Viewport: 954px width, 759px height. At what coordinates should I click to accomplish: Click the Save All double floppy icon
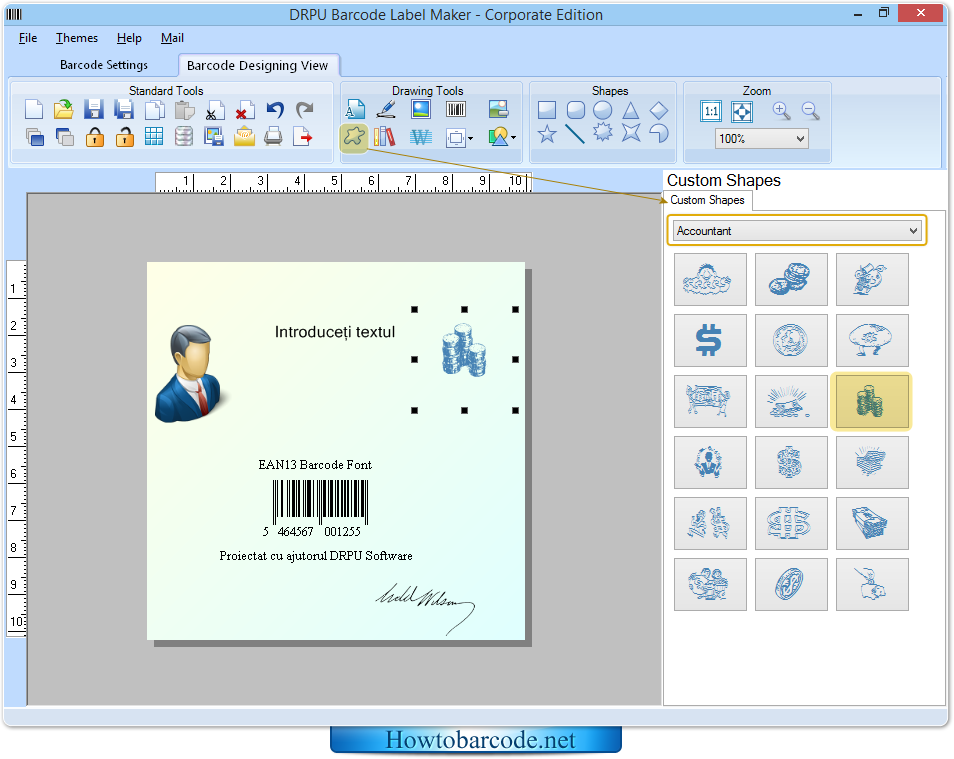point(124,110)
